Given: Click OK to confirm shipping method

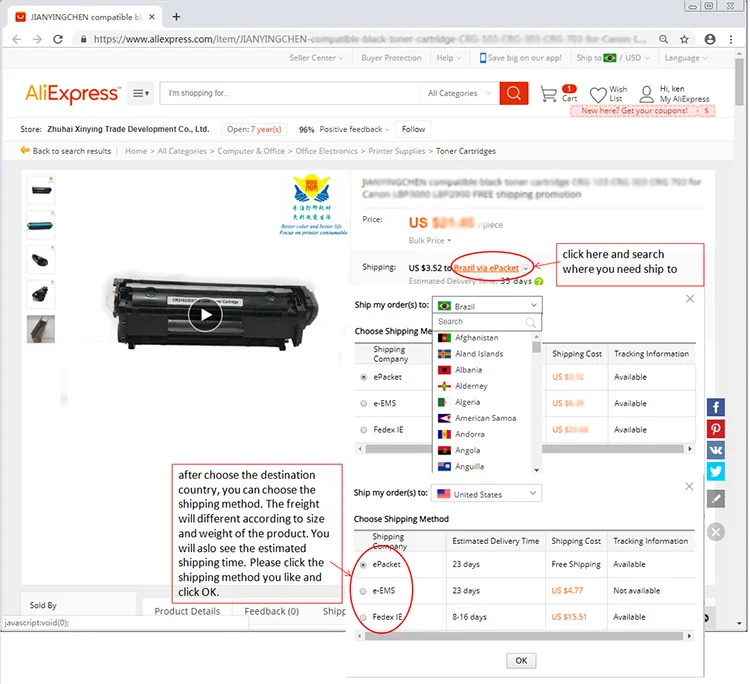Looking at the screenshot, I should [521, 661].
